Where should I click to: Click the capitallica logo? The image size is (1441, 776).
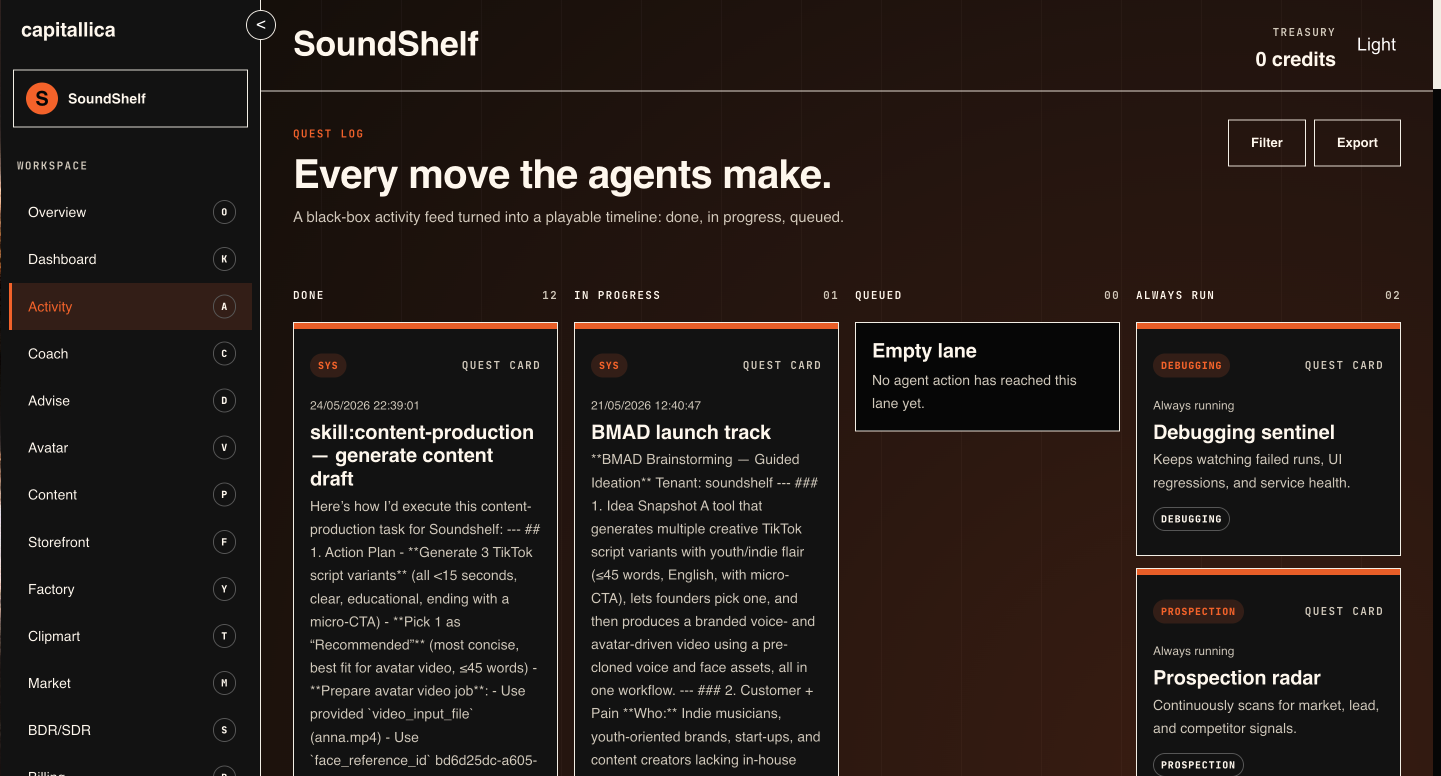click(68, 30)
